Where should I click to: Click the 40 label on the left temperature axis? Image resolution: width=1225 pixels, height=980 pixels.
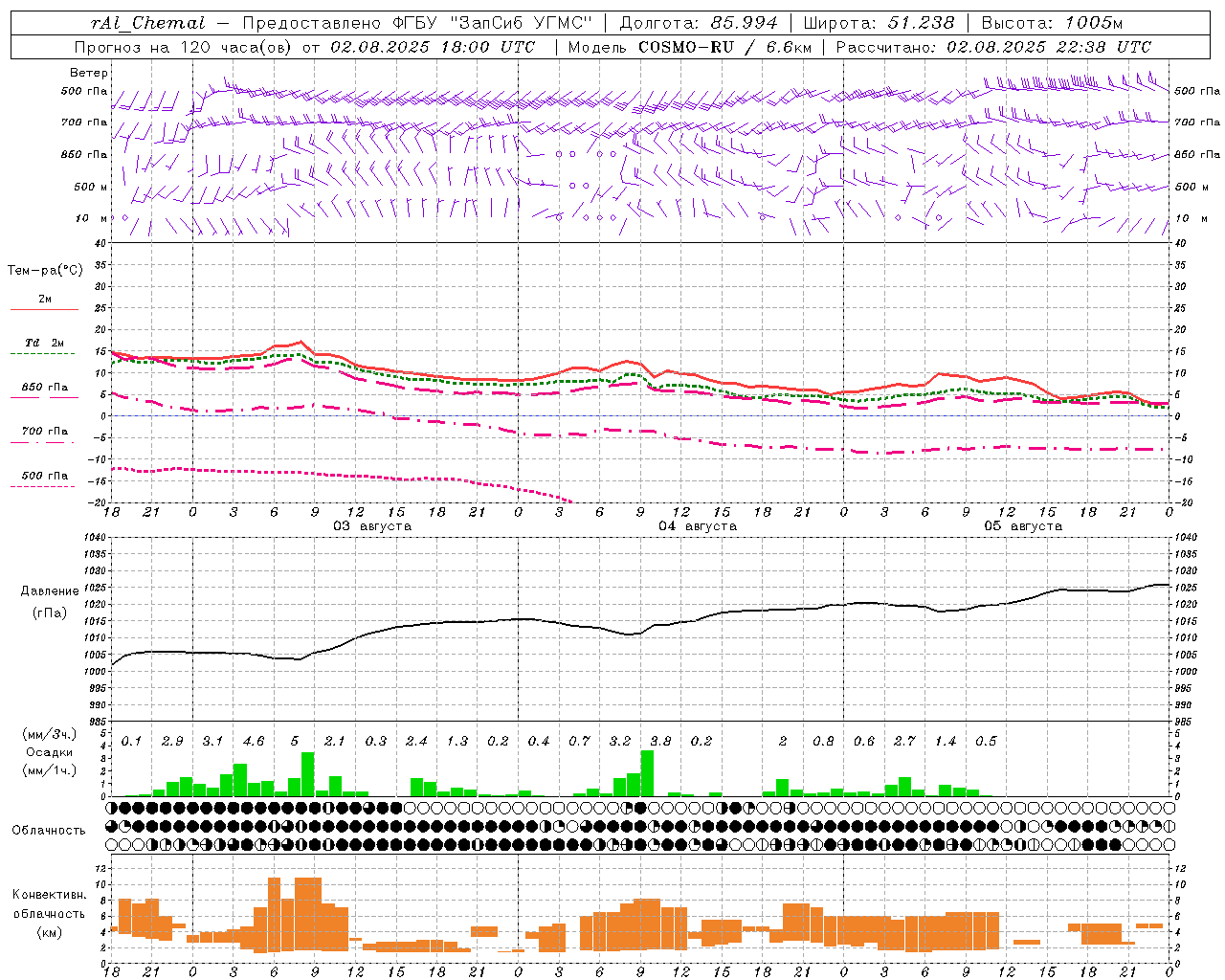[x=100, y=243]
